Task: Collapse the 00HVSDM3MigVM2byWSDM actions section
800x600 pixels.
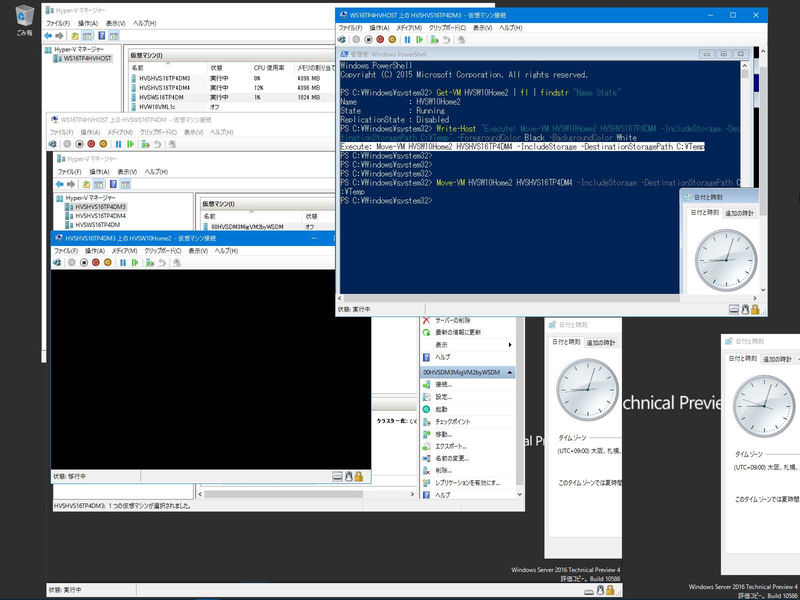Action: tap(510, 372)
